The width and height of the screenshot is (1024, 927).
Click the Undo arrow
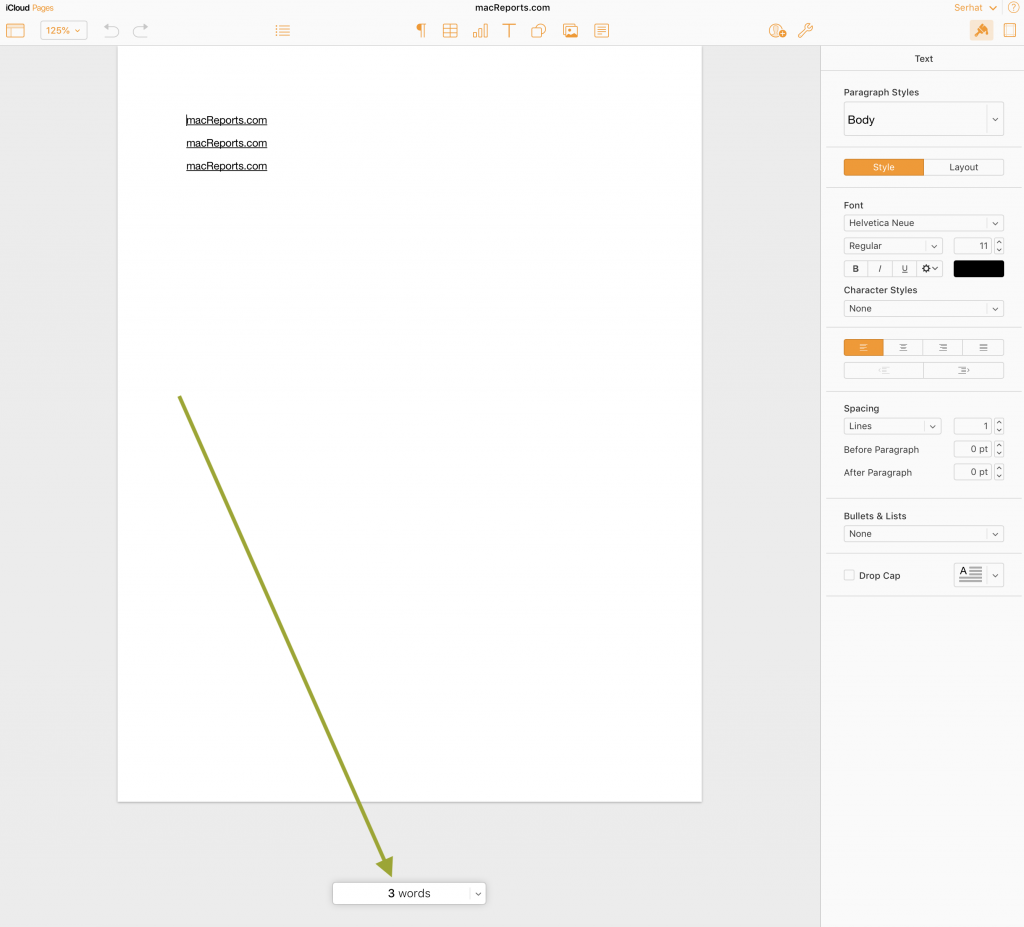(112, 31)
